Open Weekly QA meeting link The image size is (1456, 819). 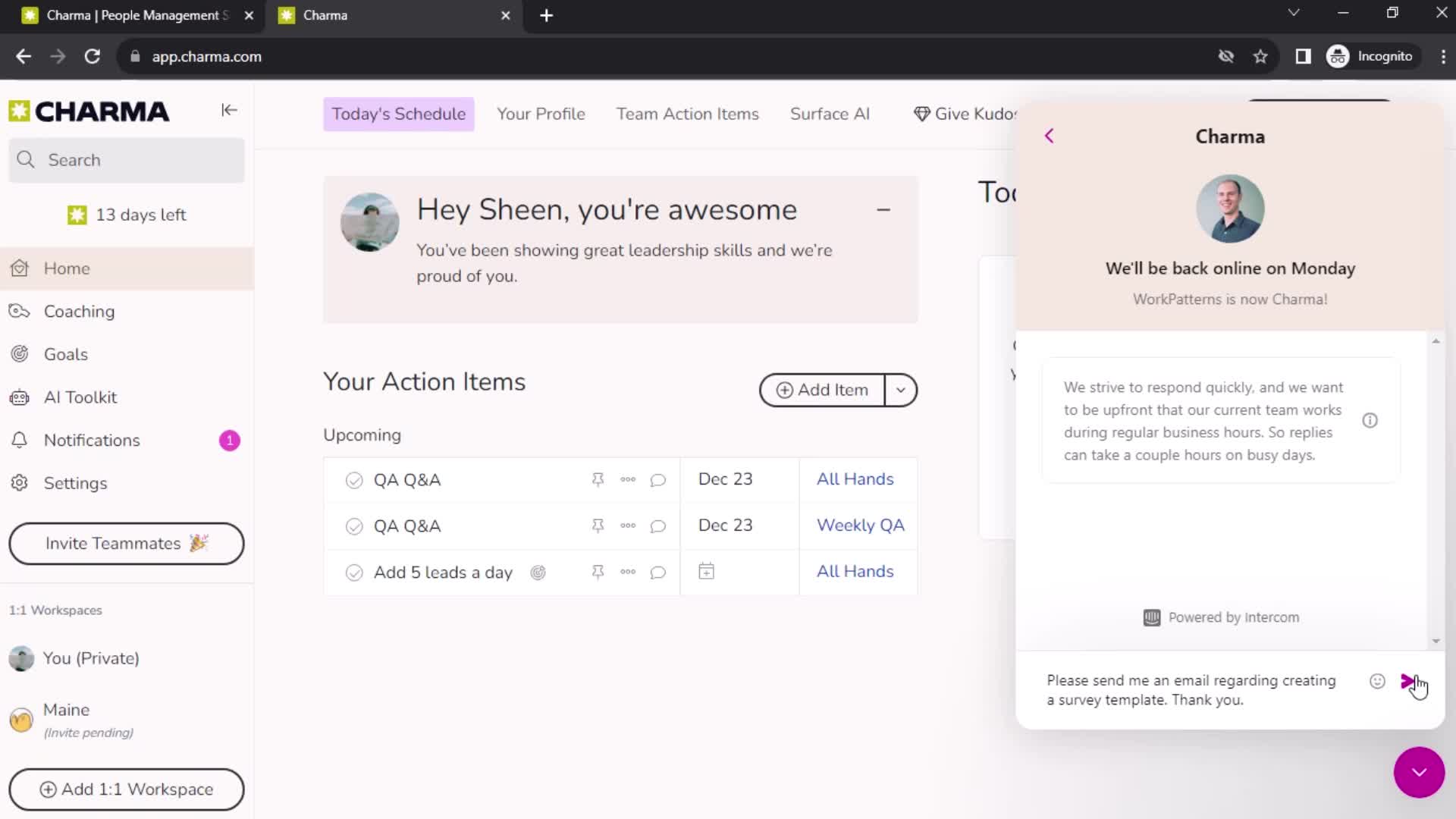coord(860,526)
